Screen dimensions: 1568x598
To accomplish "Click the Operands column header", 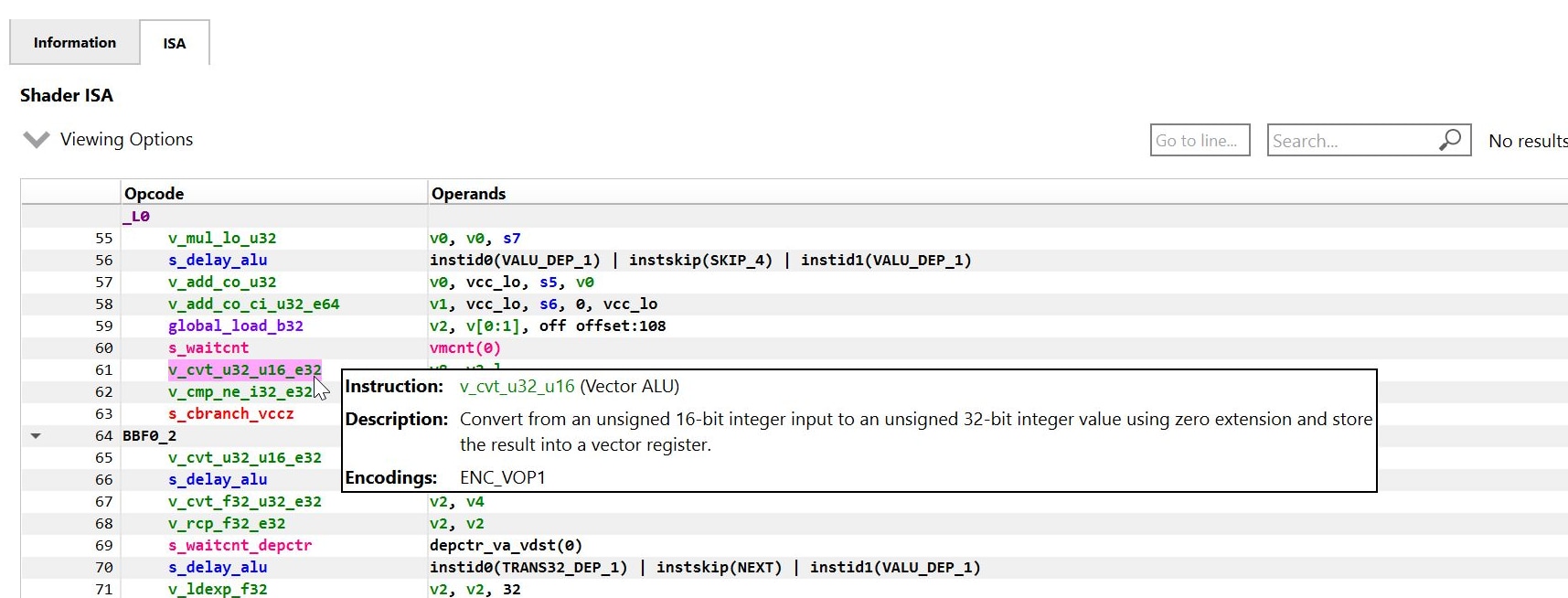I will (x=468, y=194).
